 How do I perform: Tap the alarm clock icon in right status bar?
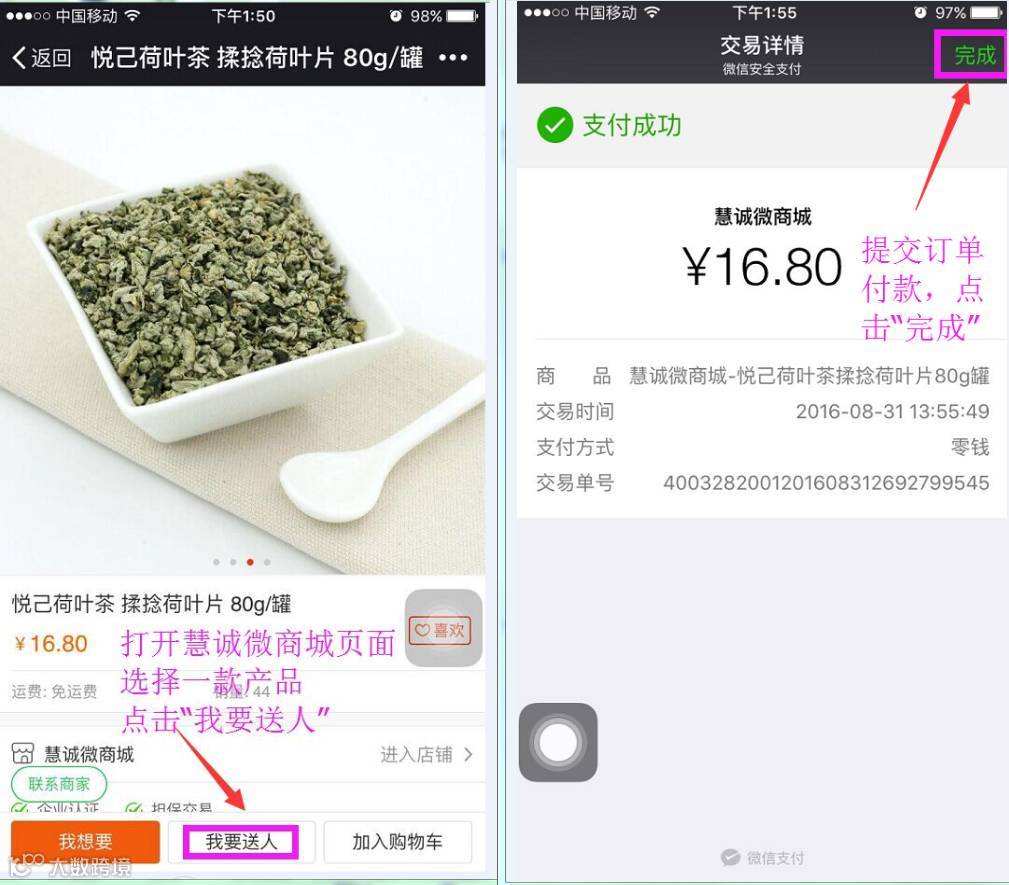point(920,12)
